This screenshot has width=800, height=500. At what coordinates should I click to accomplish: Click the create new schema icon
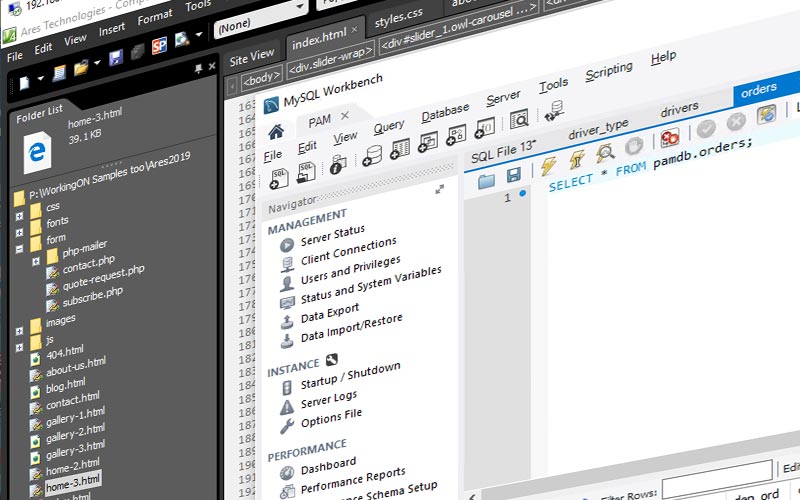[372, 156]
